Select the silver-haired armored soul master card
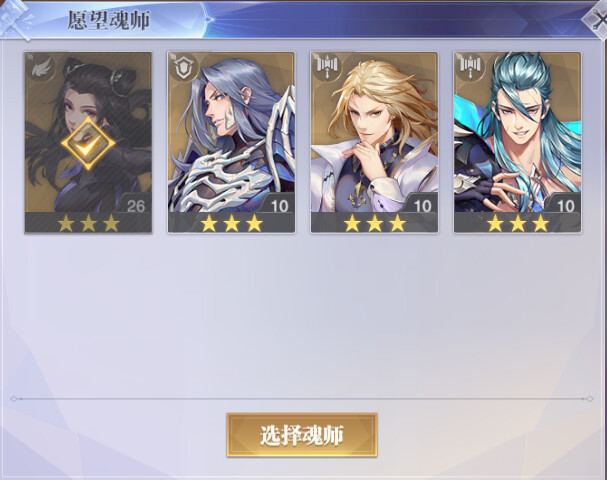Image resolution: width=607 pixels, height=480 pixels. [231, 142]
